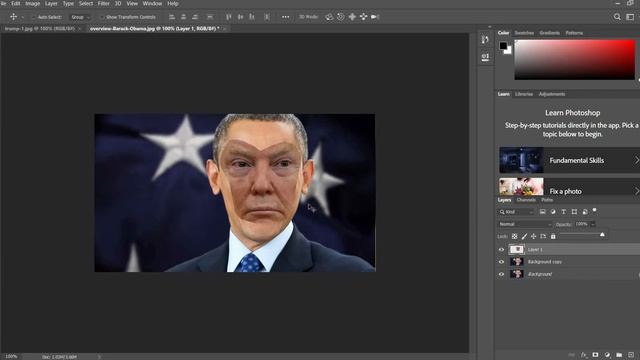
Task: Click the new adjustment layer icon
Action: [607, 355]
